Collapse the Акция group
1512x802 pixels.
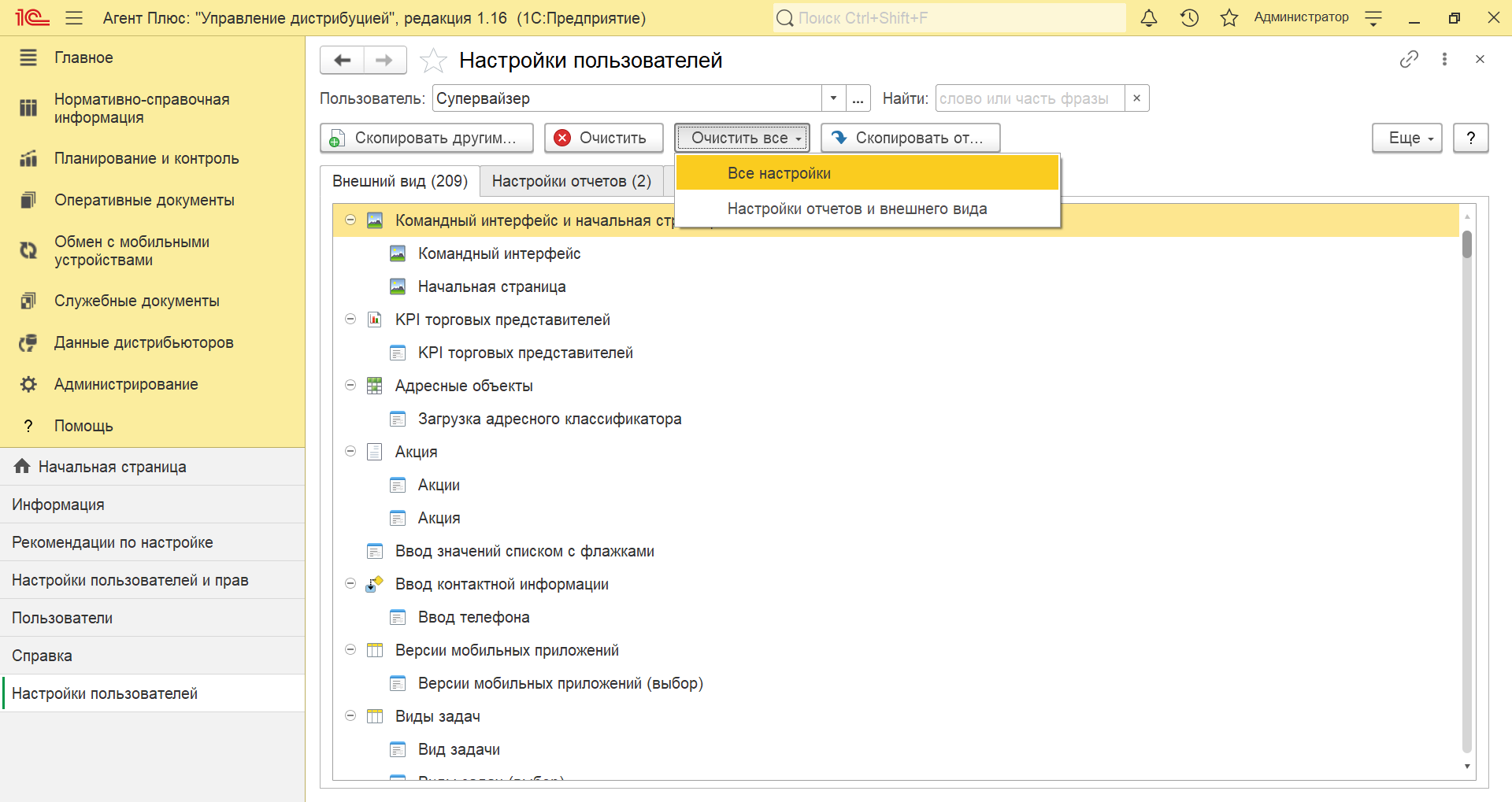[x=350, y=452]
